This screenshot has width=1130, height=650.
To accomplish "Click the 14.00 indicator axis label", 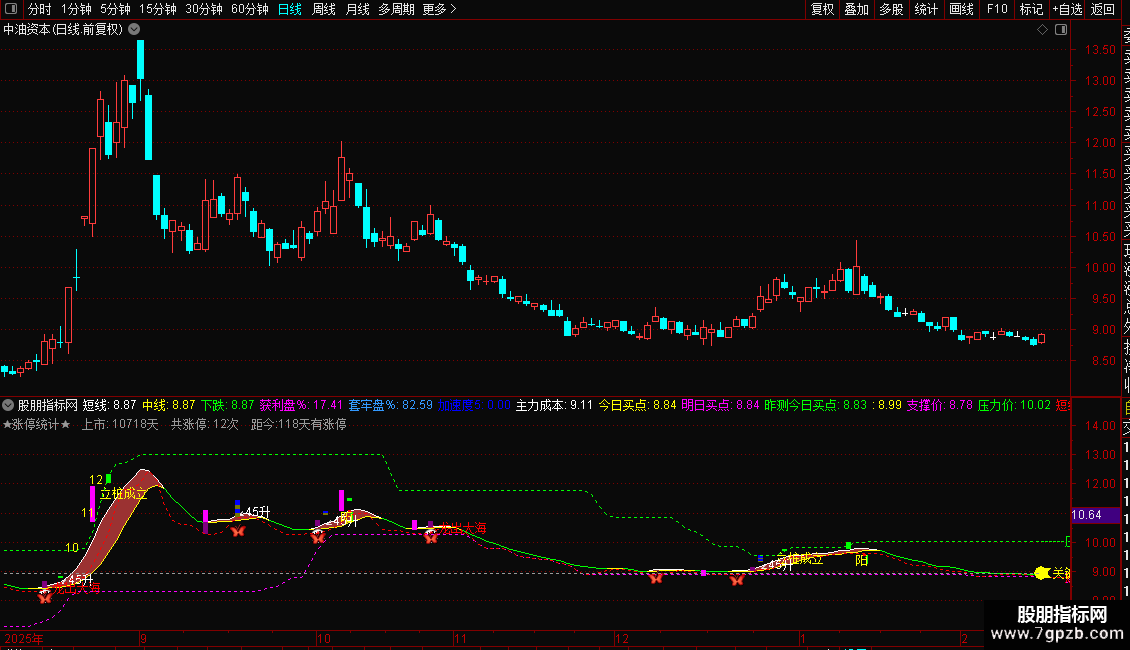I will [x=1100, y=425].
